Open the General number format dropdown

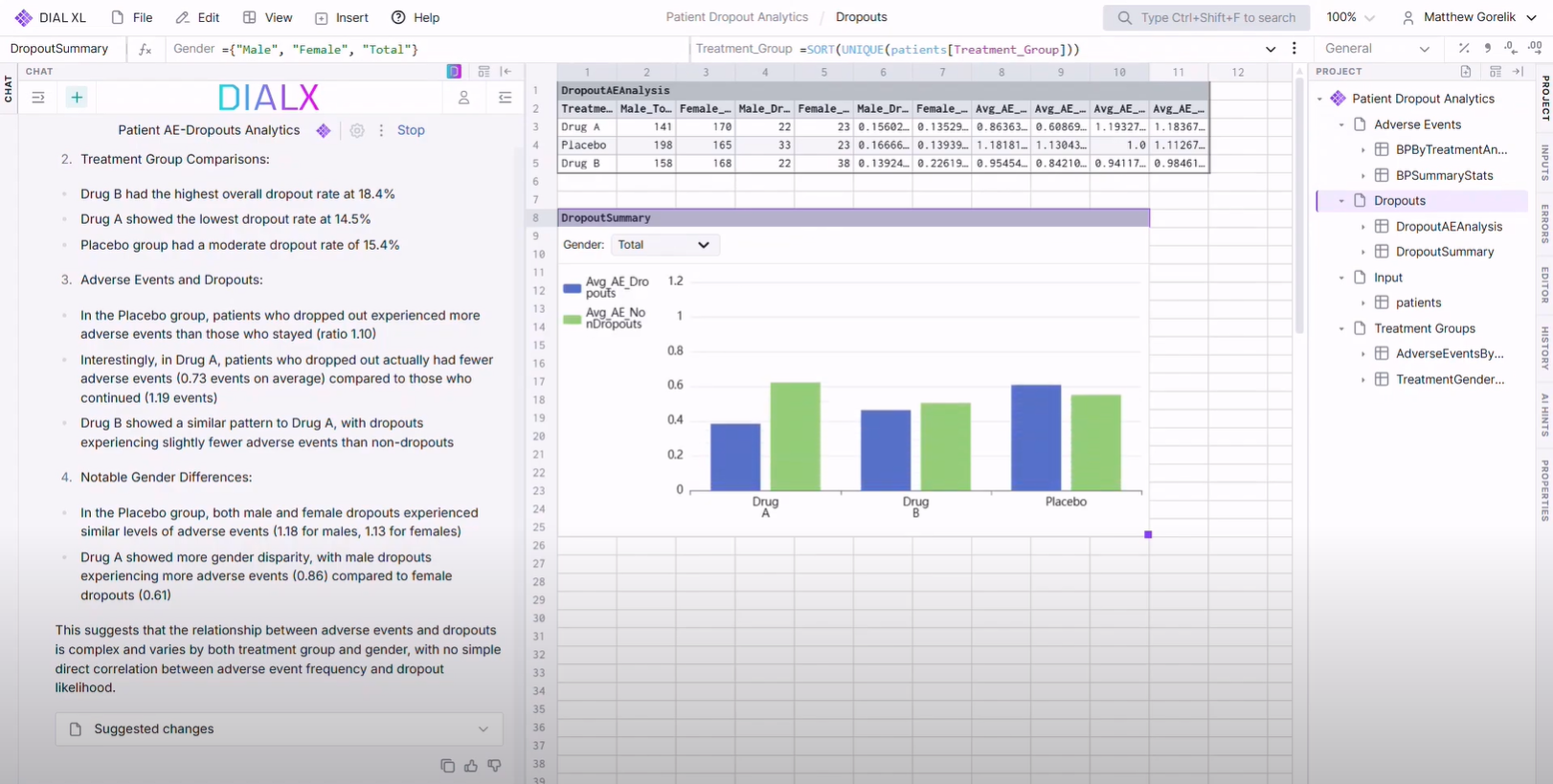[x=1376, y=49]
